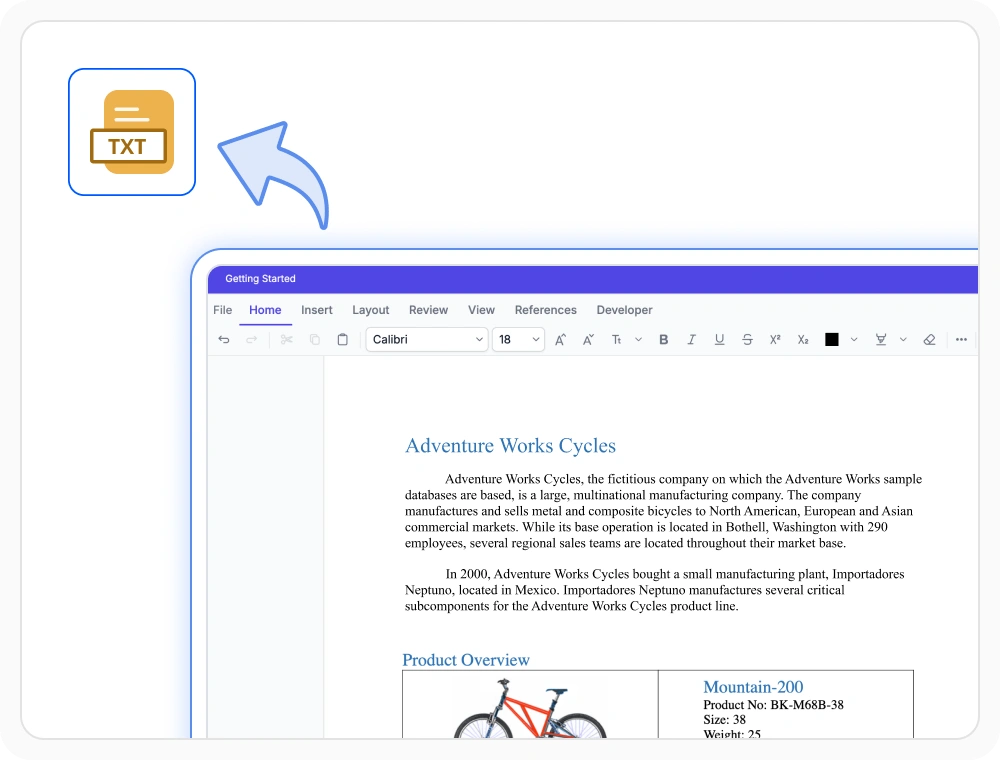Switch to the Review tab
This screenshot has height=760, width=1000.
pyautogui.click(x=429, y=310)
